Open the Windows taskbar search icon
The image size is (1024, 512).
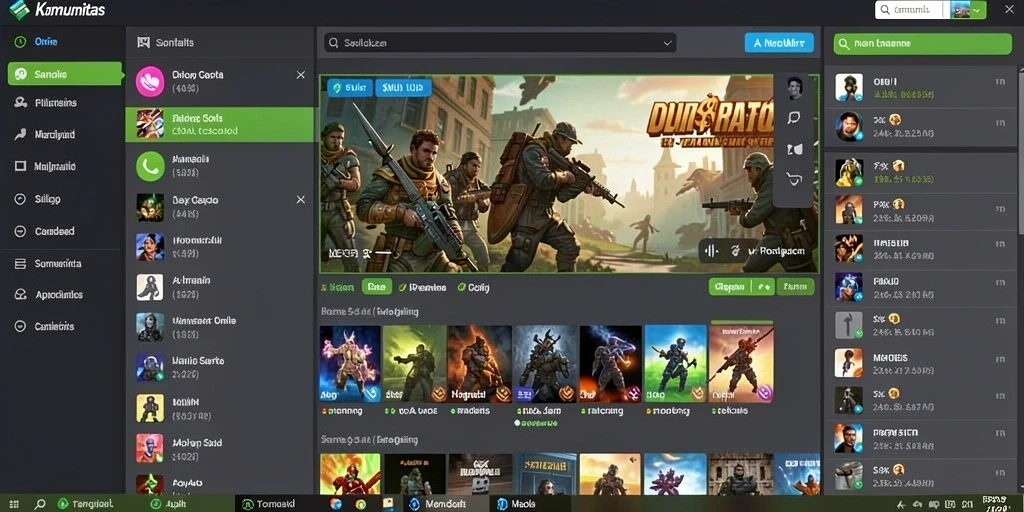pos(40,504)
